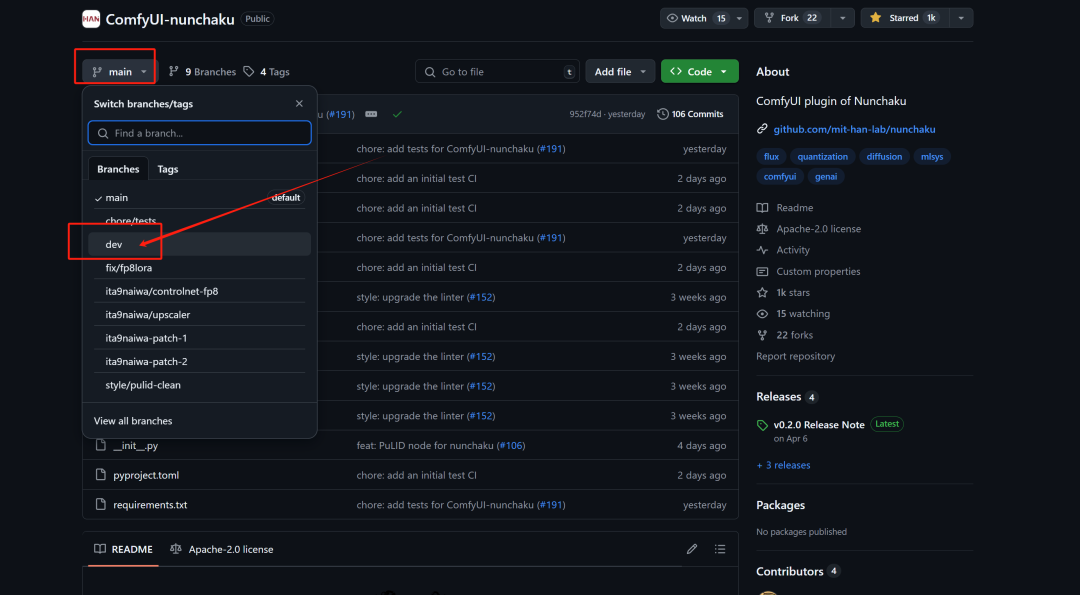Open the requirements.txt file
The width and height of the screenshot is (1080, 595).
coord(150,505)
